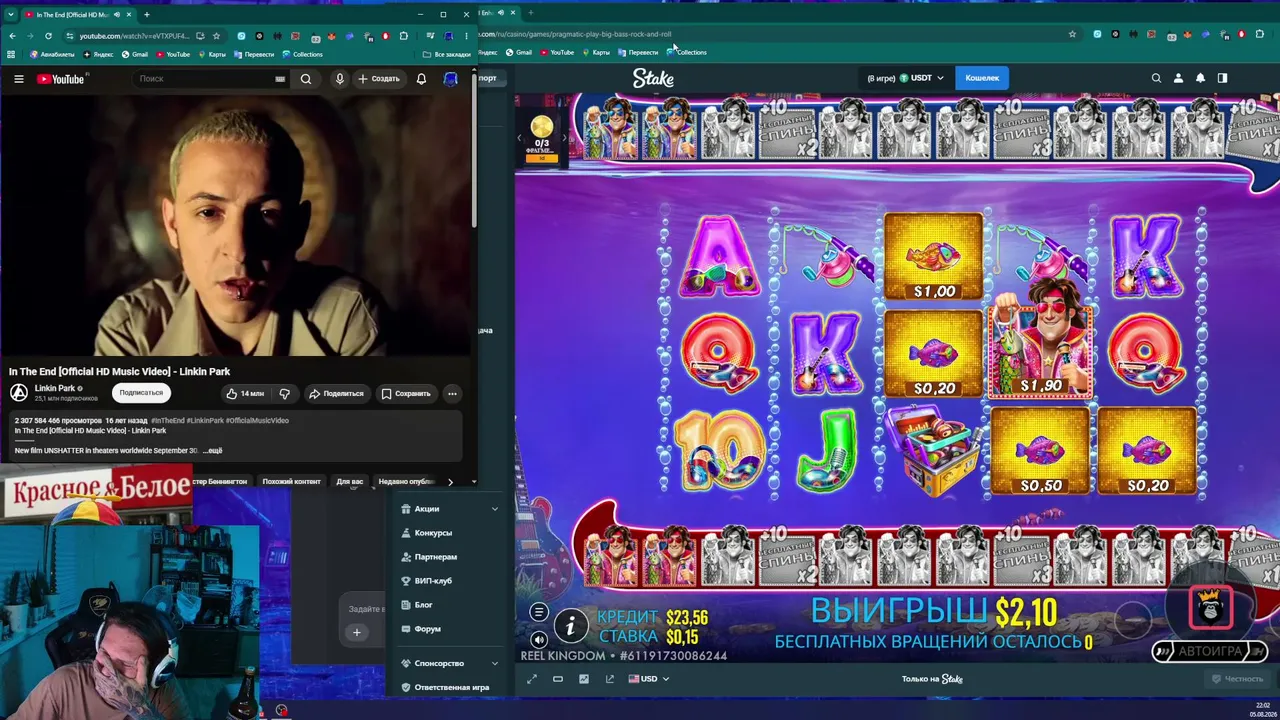Bookmark the YouTube page with star
Screen dimensions: 1280x720
pyautogui.click(x=216, y=36)
